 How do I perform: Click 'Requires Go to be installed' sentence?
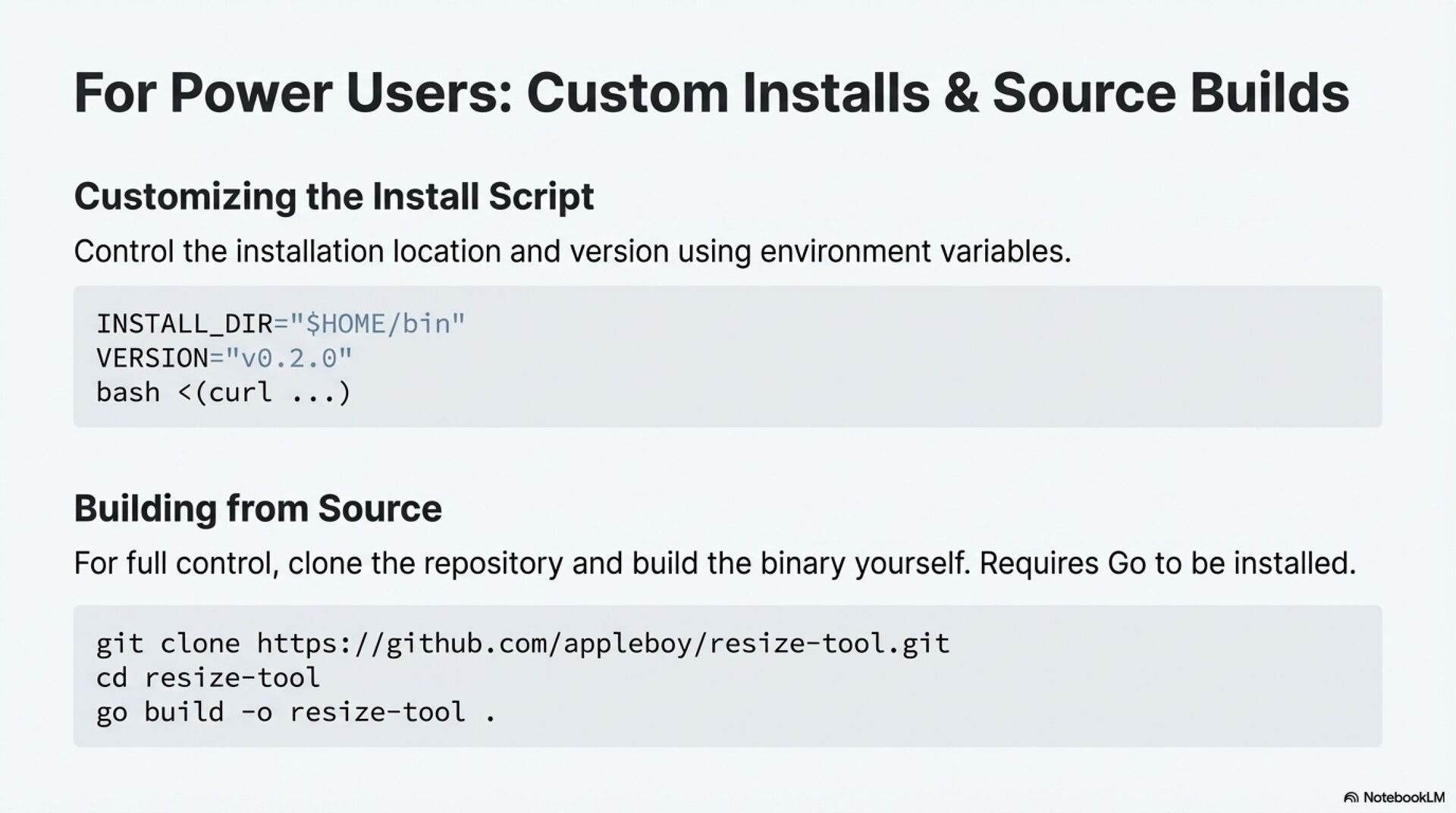1167,563
